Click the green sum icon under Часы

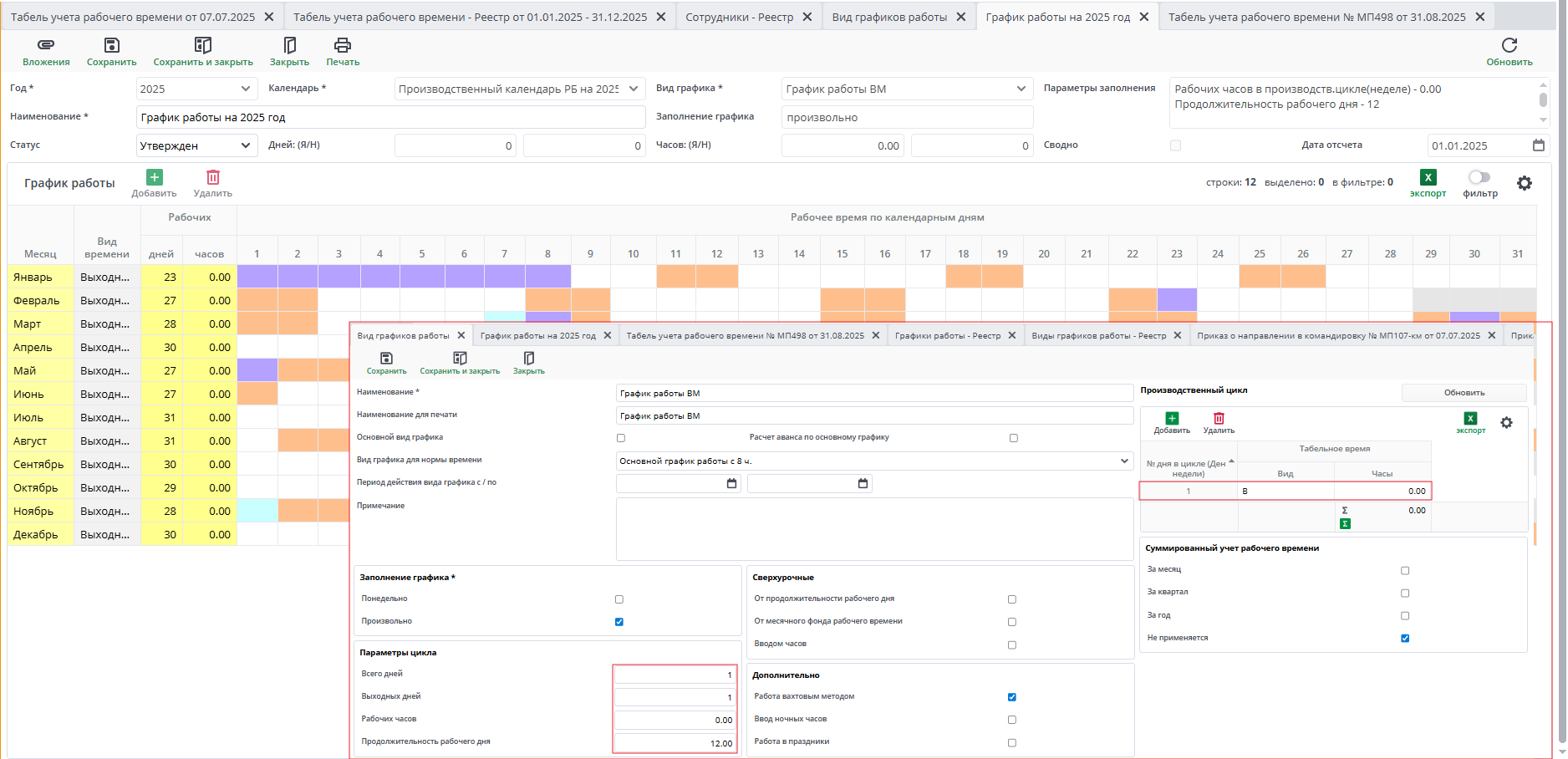point(1345,524)
